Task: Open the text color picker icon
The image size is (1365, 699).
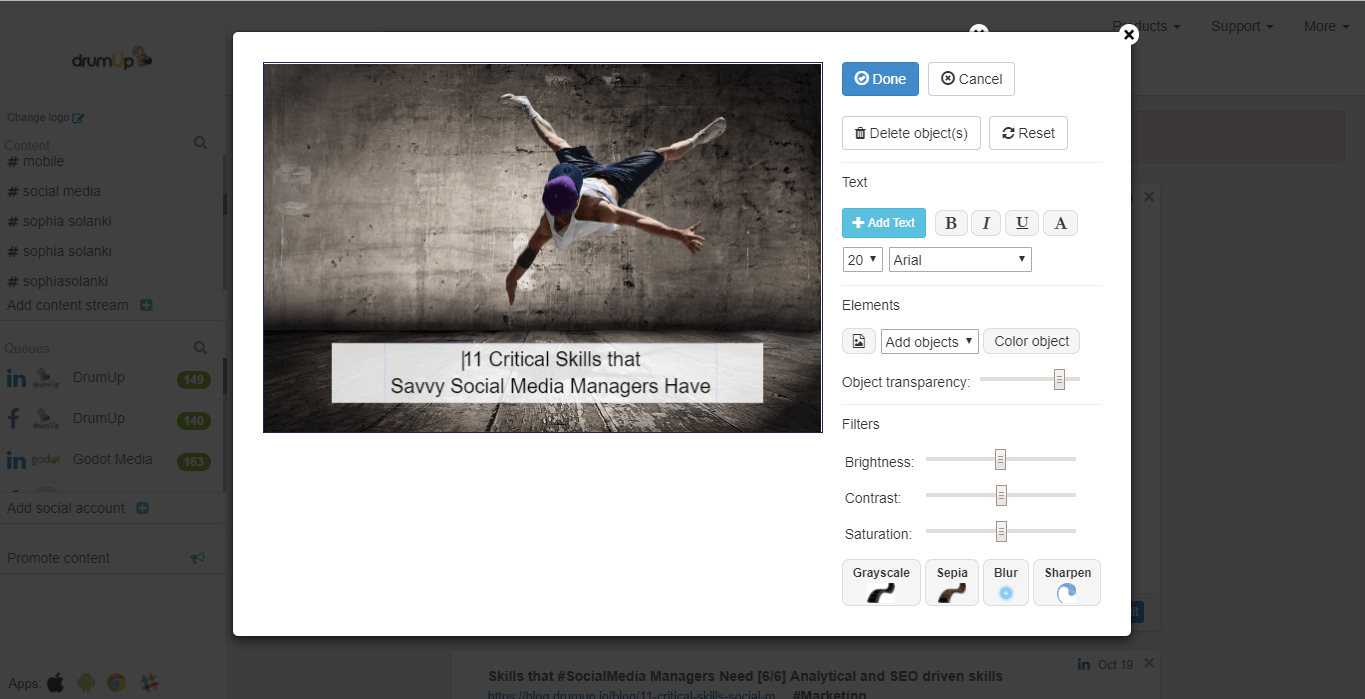Action: (1059, 222)
